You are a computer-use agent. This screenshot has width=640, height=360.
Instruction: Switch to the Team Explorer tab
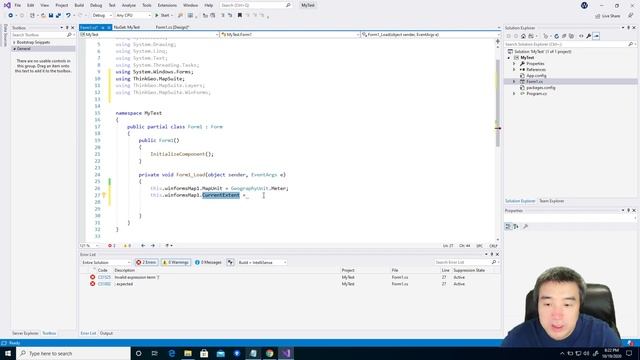coord(551,201)
